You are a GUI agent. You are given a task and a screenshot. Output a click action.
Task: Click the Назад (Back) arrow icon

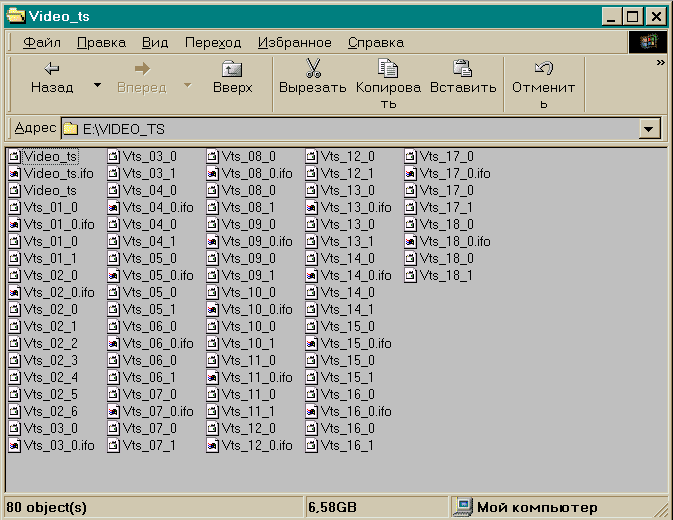click(52, 68)
